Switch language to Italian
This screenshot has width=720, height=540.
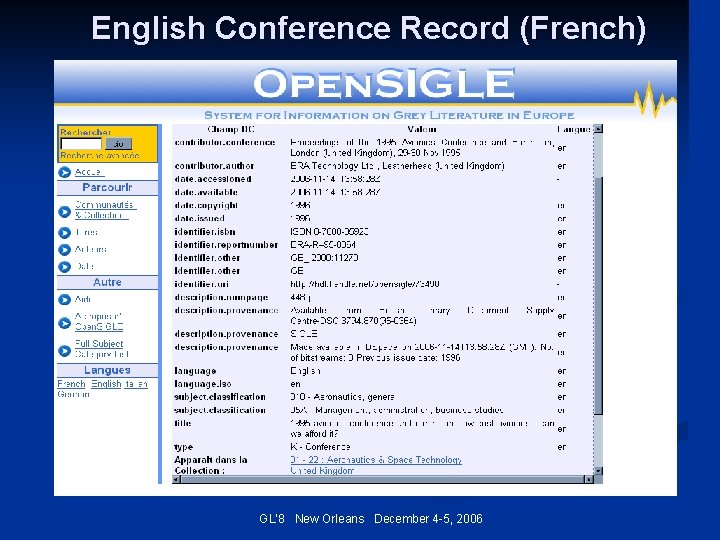pos(136,384)
